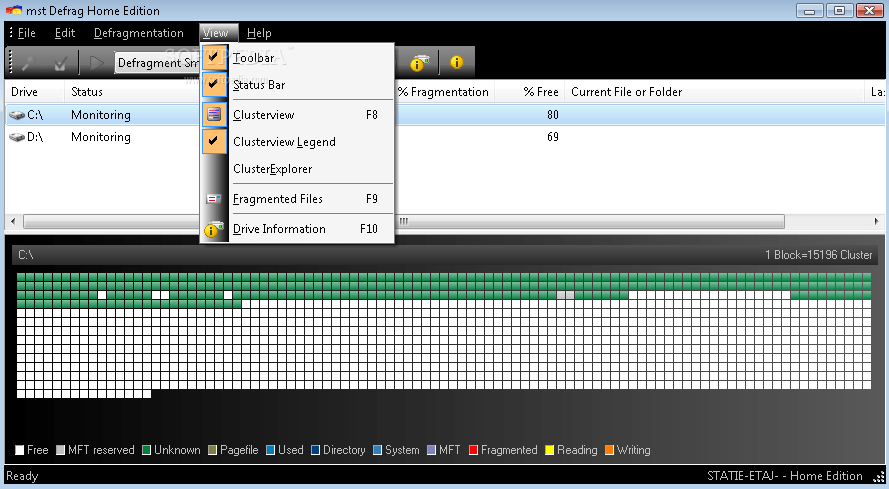Open the Help menu
Screen dimensions: 889x489
(x=259, y=33)
